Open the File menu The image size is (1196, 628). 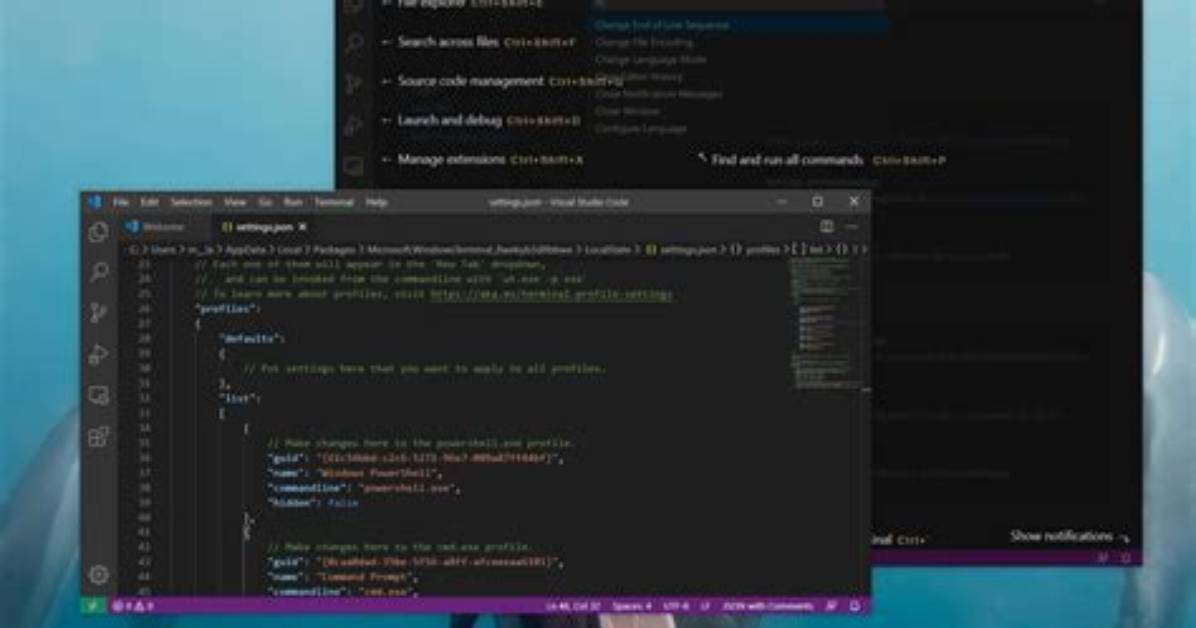click(x=121, y=202)
